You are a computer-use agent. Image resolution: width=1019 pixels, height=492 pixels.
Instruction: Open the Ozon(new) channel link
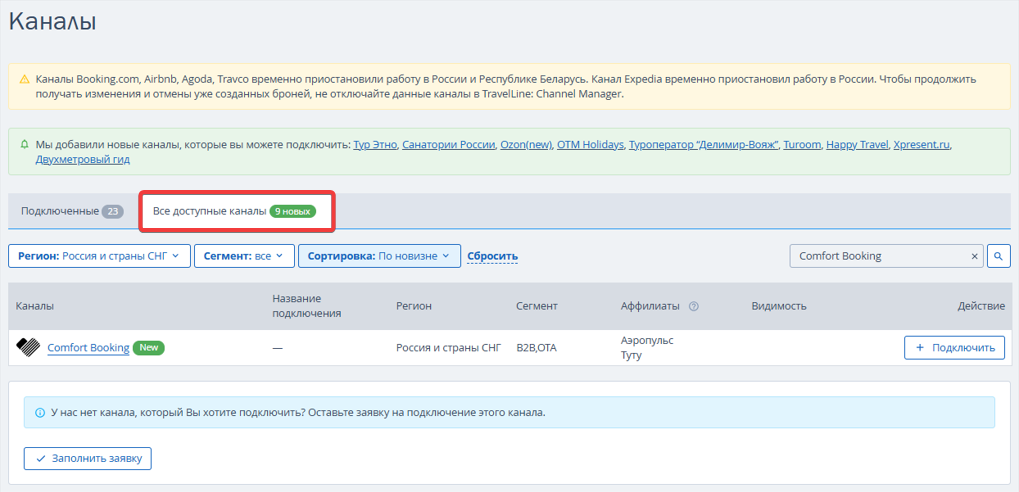pos(526,144)
